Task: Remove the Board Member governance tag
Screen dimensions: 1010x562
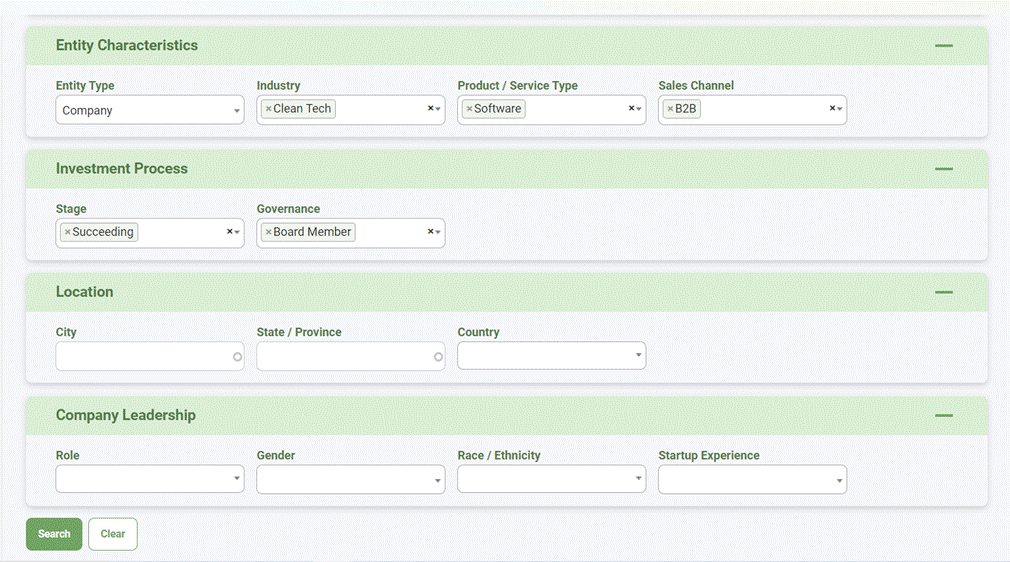Action: pyautogui.click(x=269, y=232)
